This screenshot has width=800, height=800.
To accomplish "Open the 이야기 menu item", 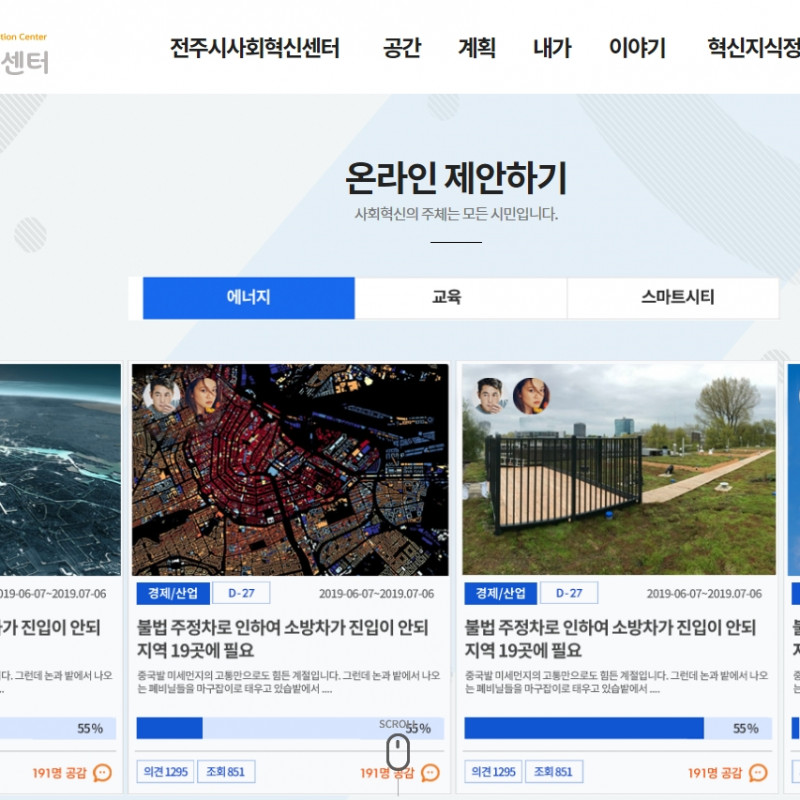I will 637,48.
